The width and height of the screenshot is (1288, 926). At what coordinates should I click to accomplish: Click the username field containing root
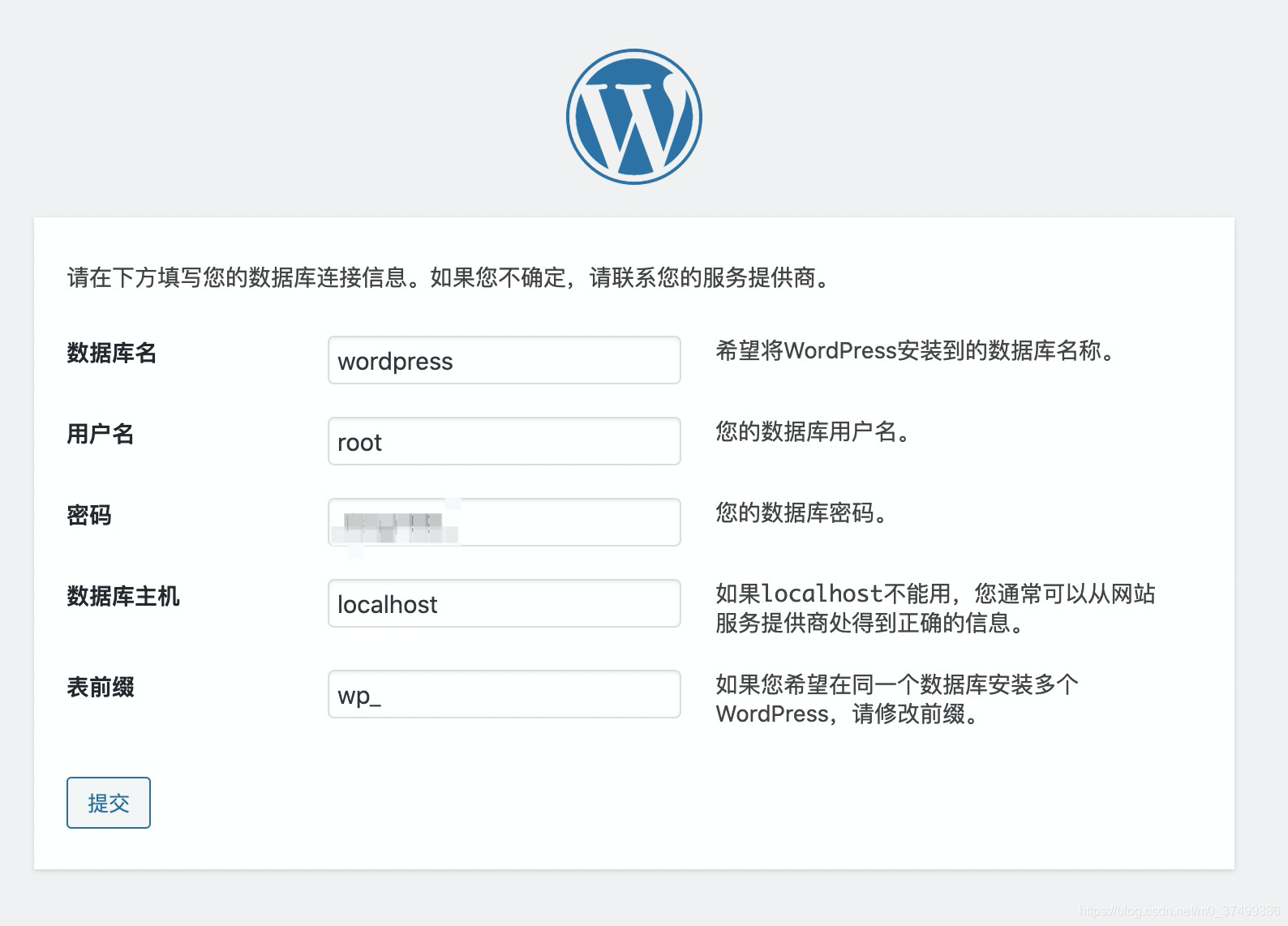504,441
